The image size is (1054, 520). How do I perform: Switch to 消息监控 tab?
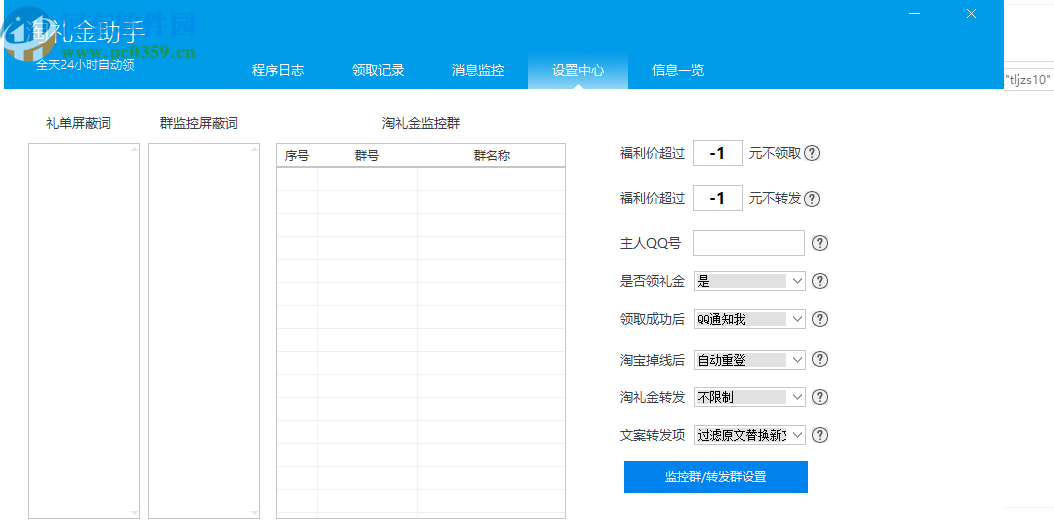click(x=478, y=71)
